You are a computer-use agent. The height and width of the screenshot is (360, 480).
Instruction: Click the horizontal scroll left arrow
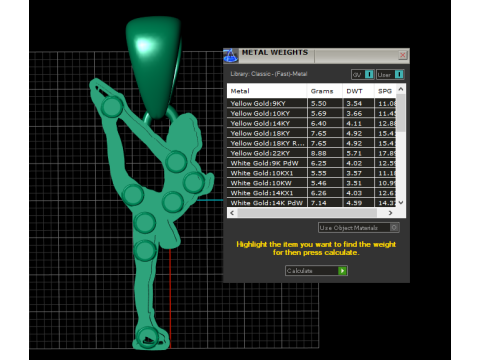click(x=232, y=213)
